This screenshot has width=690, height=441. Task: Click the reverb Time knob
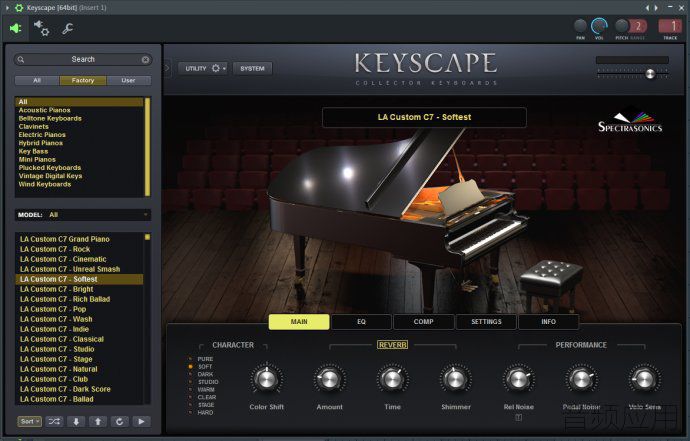click(x=392, y=379)
